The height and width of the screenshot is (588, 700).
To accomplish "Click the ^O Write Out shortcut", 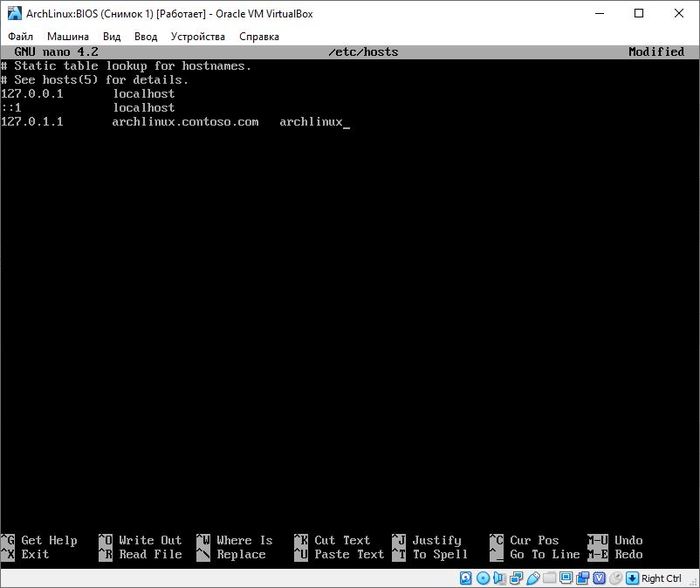I will [140, 540].
